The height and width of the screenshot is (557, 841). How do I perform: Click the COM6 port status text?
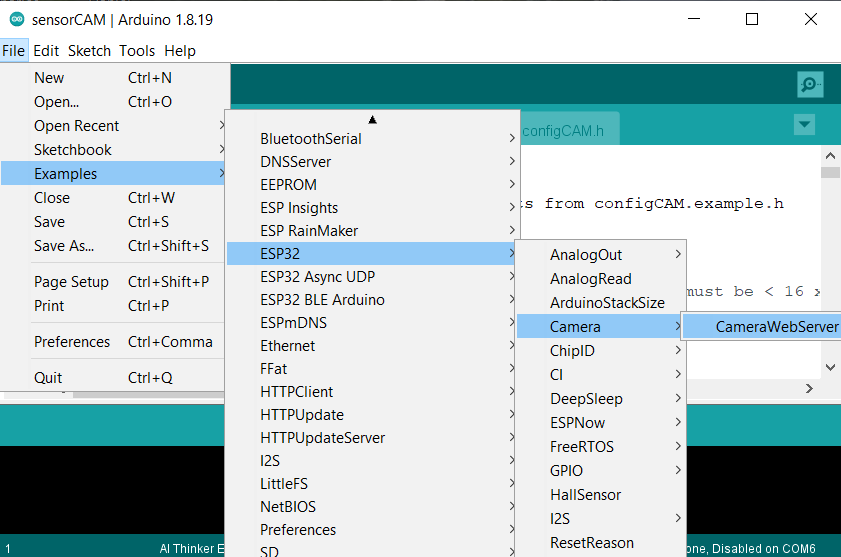(751, 549)
